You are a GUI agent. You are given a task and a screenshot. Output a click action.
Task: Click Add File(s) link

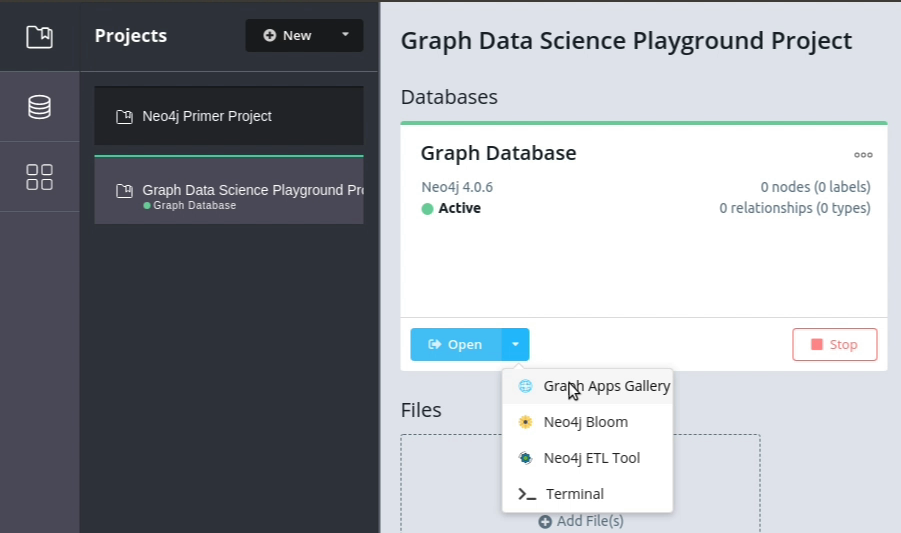coord(581,521)
